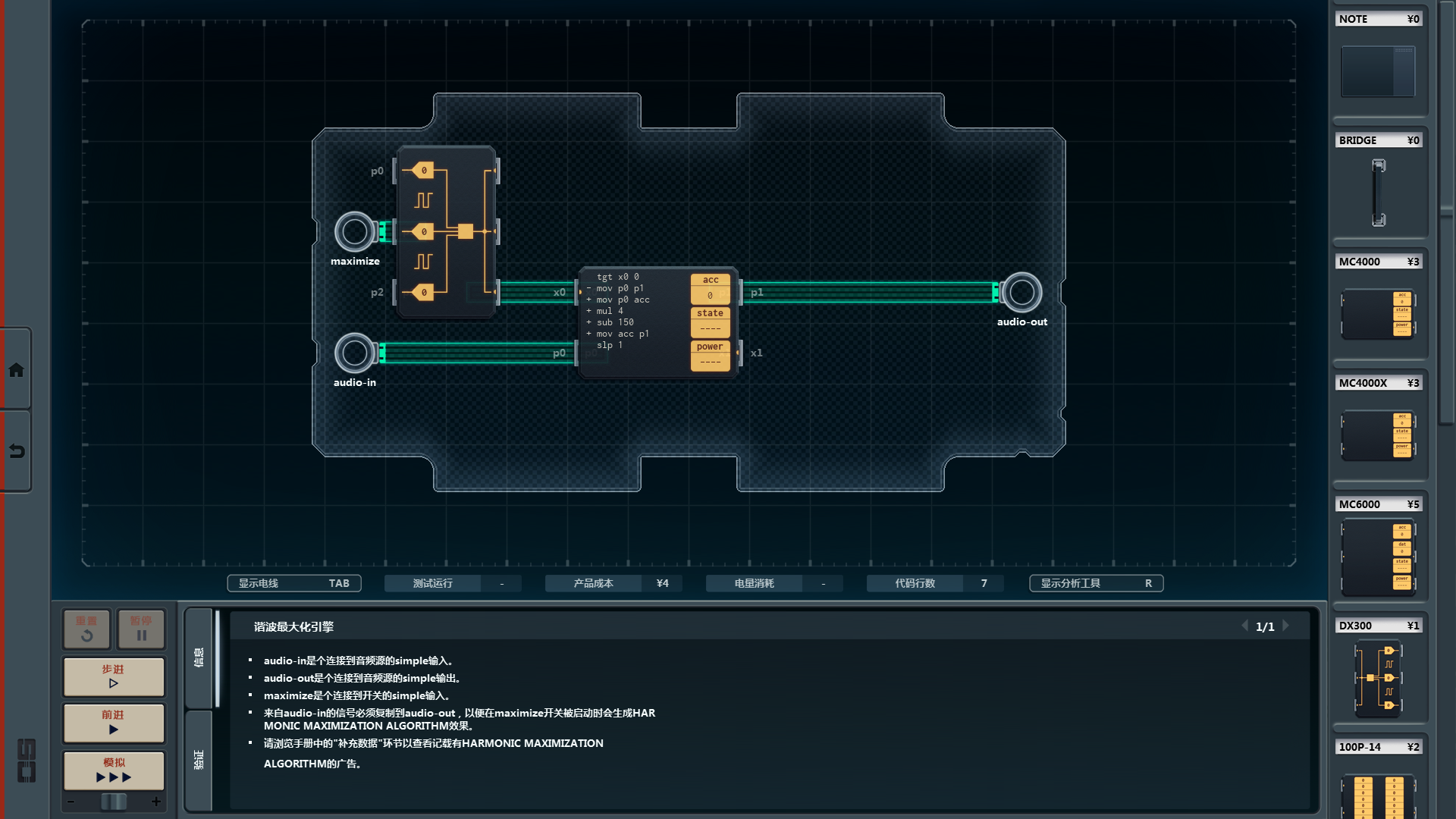Click the 前进 advance button
This screenshot has width=1456, height=819.
(114, 723)
